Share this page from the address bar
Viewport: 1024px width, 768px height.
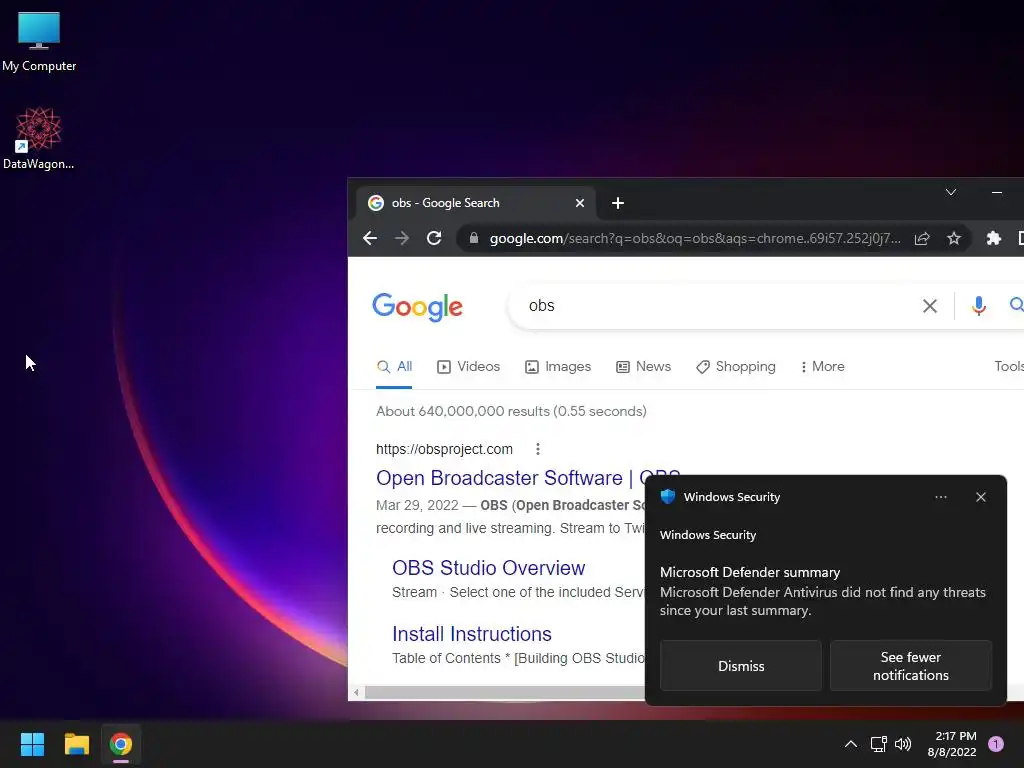921,238
